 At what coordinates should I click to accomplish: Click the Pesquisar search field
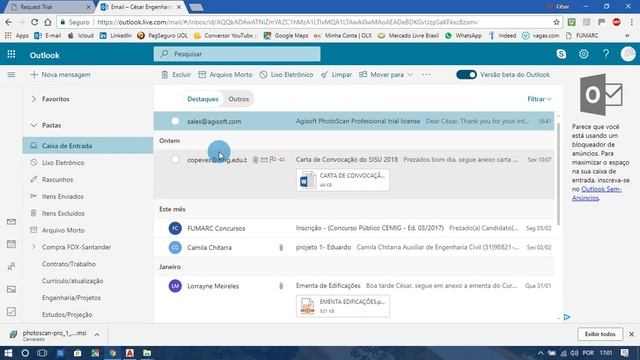click(x=237, y=54)
